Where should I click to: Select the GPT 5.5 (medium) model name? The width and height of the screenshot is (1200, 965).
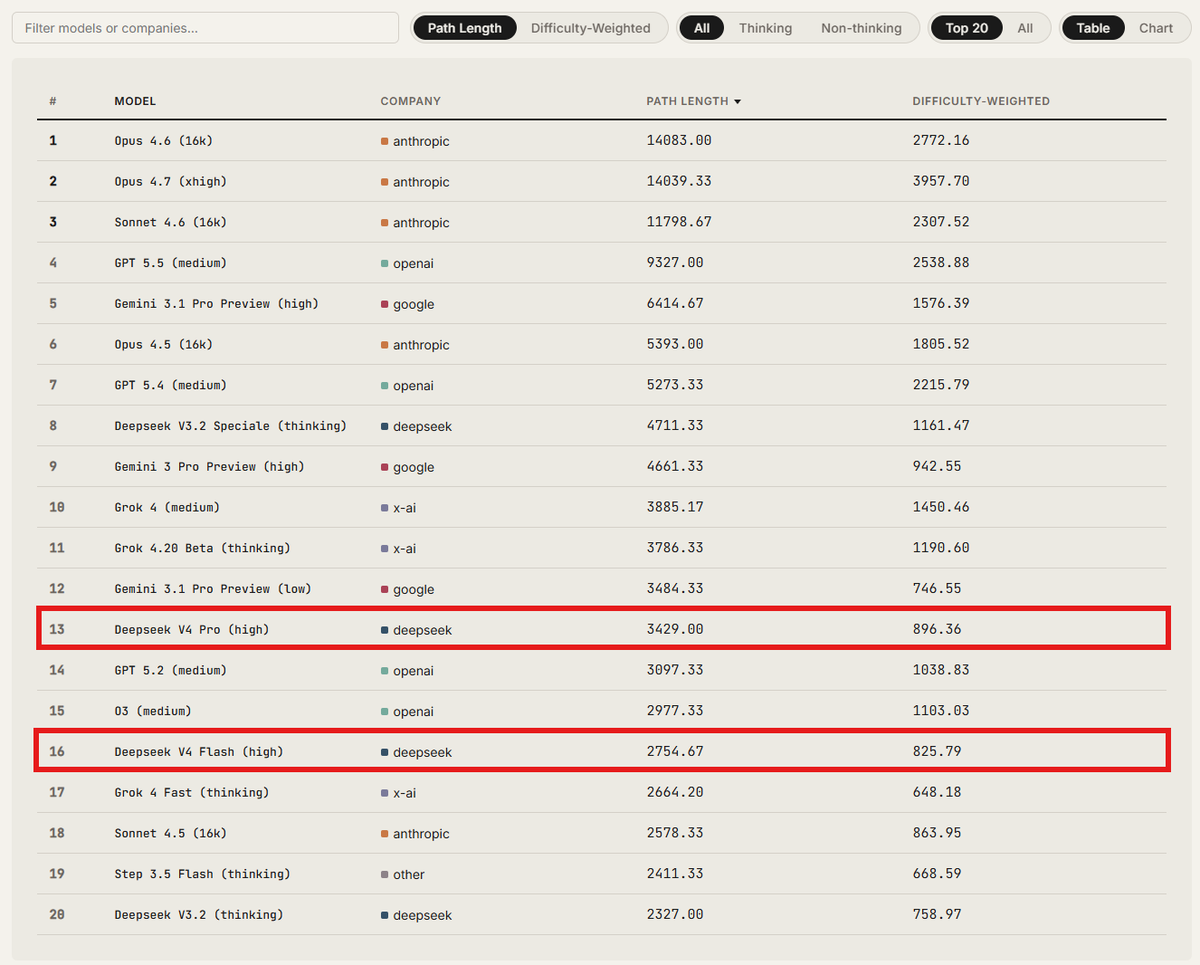click(170, 263)
